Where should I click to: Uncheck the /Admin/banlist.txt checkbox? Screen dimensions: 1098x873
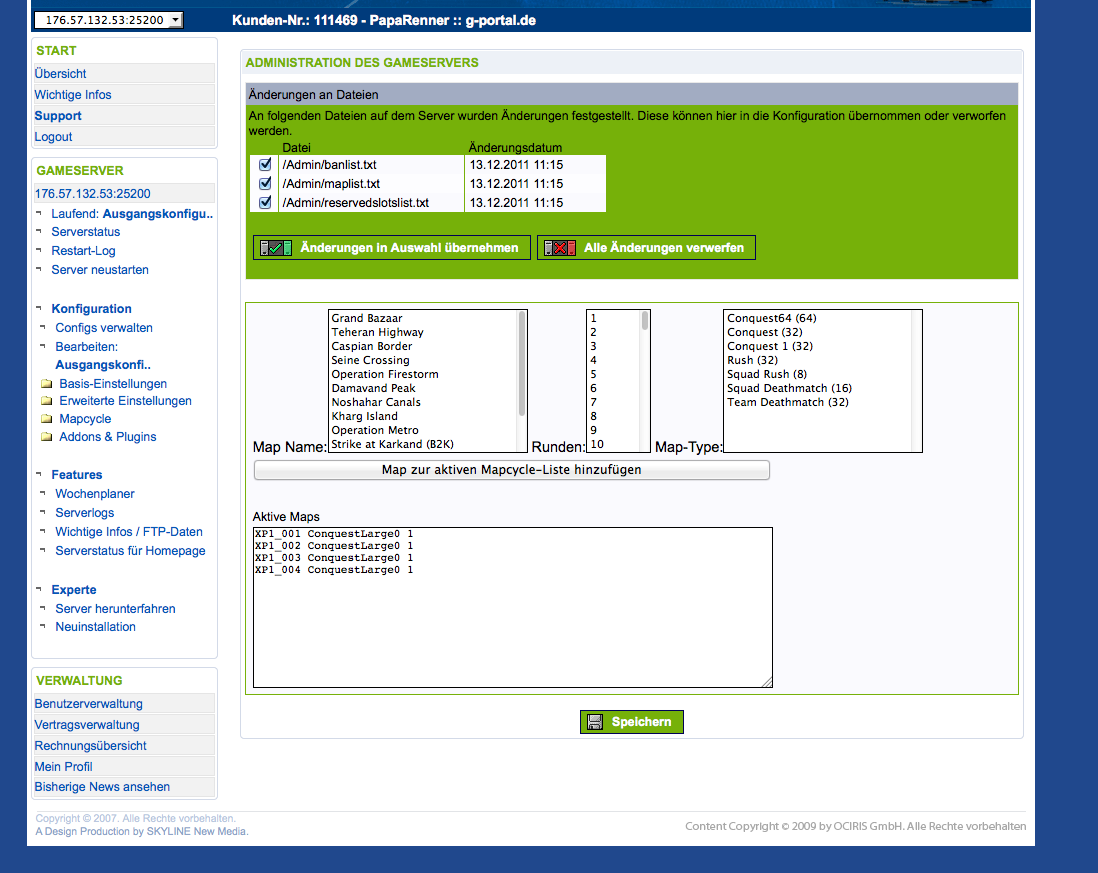(x=265, y=164)
